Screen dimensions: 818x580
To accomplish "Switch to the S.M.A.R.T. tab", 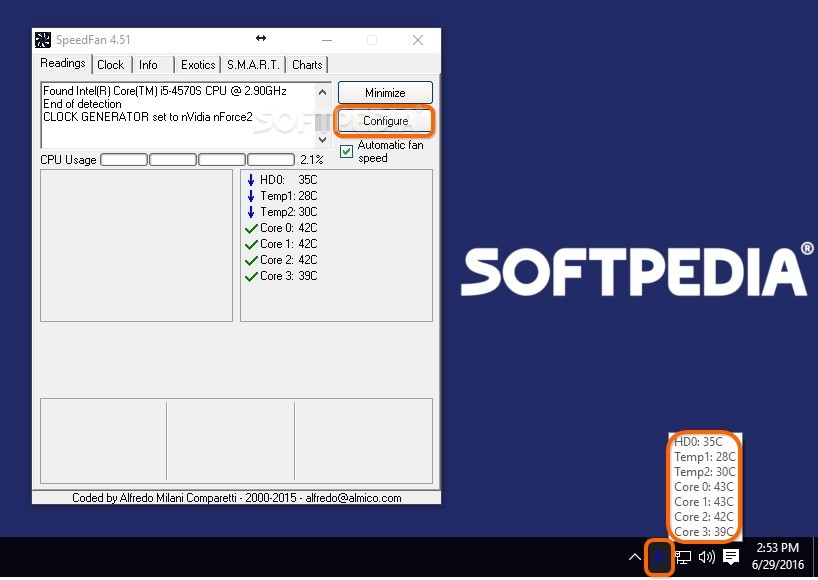I will (252, 64).
